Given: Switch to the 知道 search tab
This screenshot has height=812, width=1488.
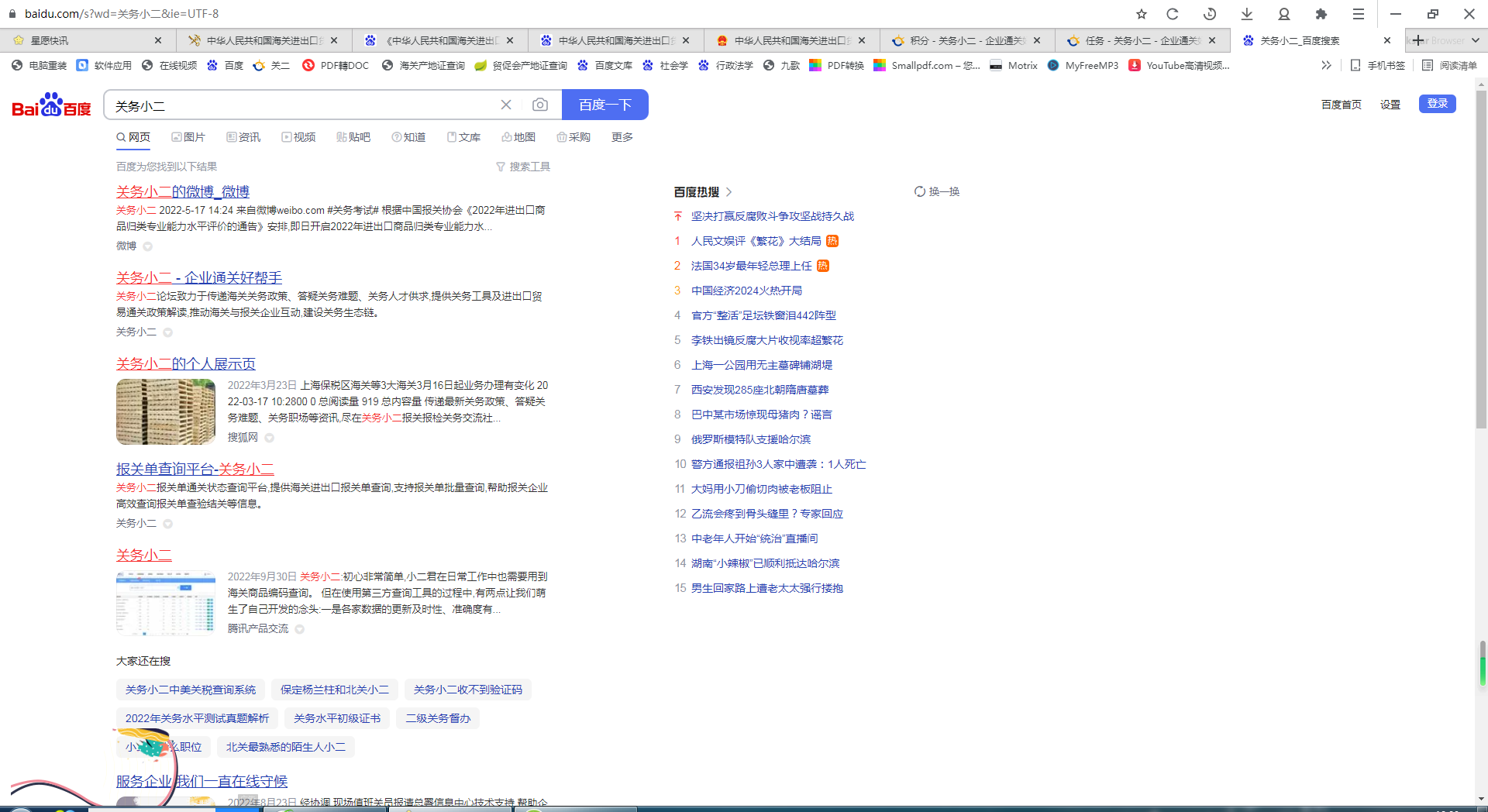Looking at the screenshot, I should 408,137.
